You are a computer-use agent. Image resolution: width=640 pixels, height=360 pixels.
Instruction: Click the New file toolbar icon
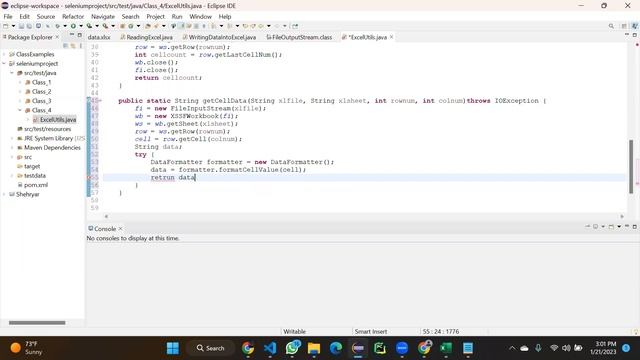tap(6, 26)
